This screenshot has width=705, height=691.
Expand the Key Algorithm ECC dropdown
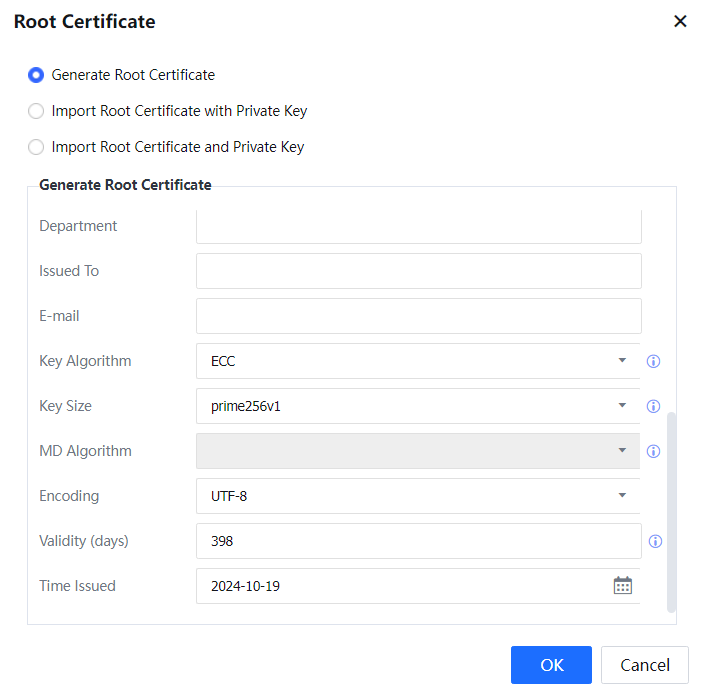(418, 361)
